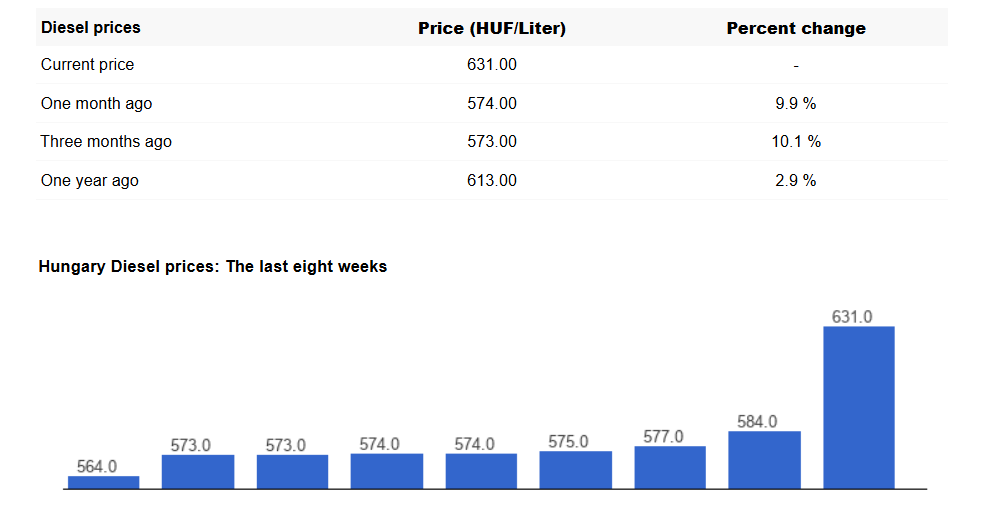The height and width of the screenshot is (514, 985).
Task: Click the Three months ago row label
Action: [106, 142]
